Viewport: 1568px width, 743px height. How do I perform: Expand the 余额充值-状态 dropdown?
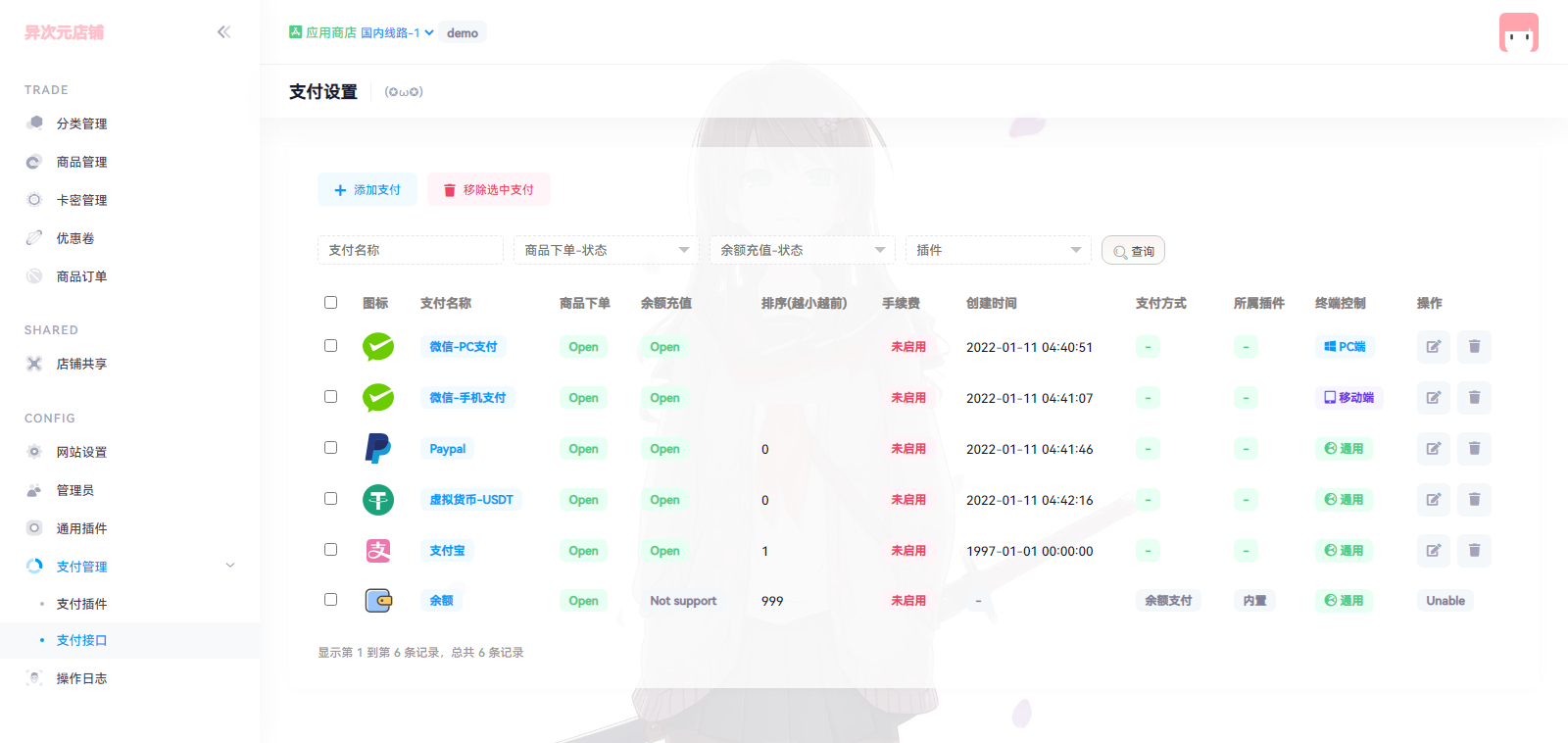[x=802, y=250]
